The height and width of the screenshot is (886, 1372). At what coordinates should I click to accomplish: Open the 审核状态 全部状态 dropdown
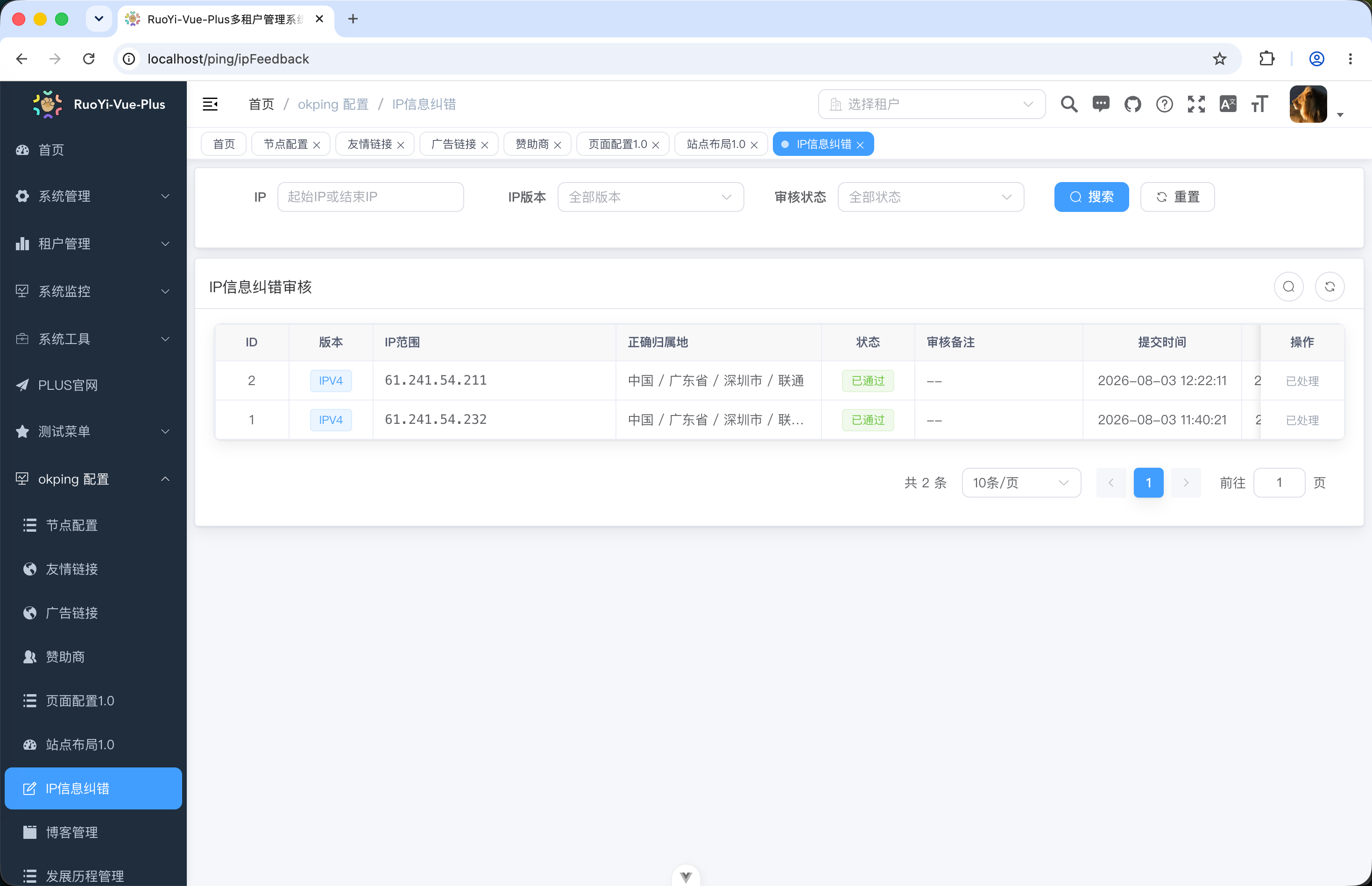coord(931,197)
